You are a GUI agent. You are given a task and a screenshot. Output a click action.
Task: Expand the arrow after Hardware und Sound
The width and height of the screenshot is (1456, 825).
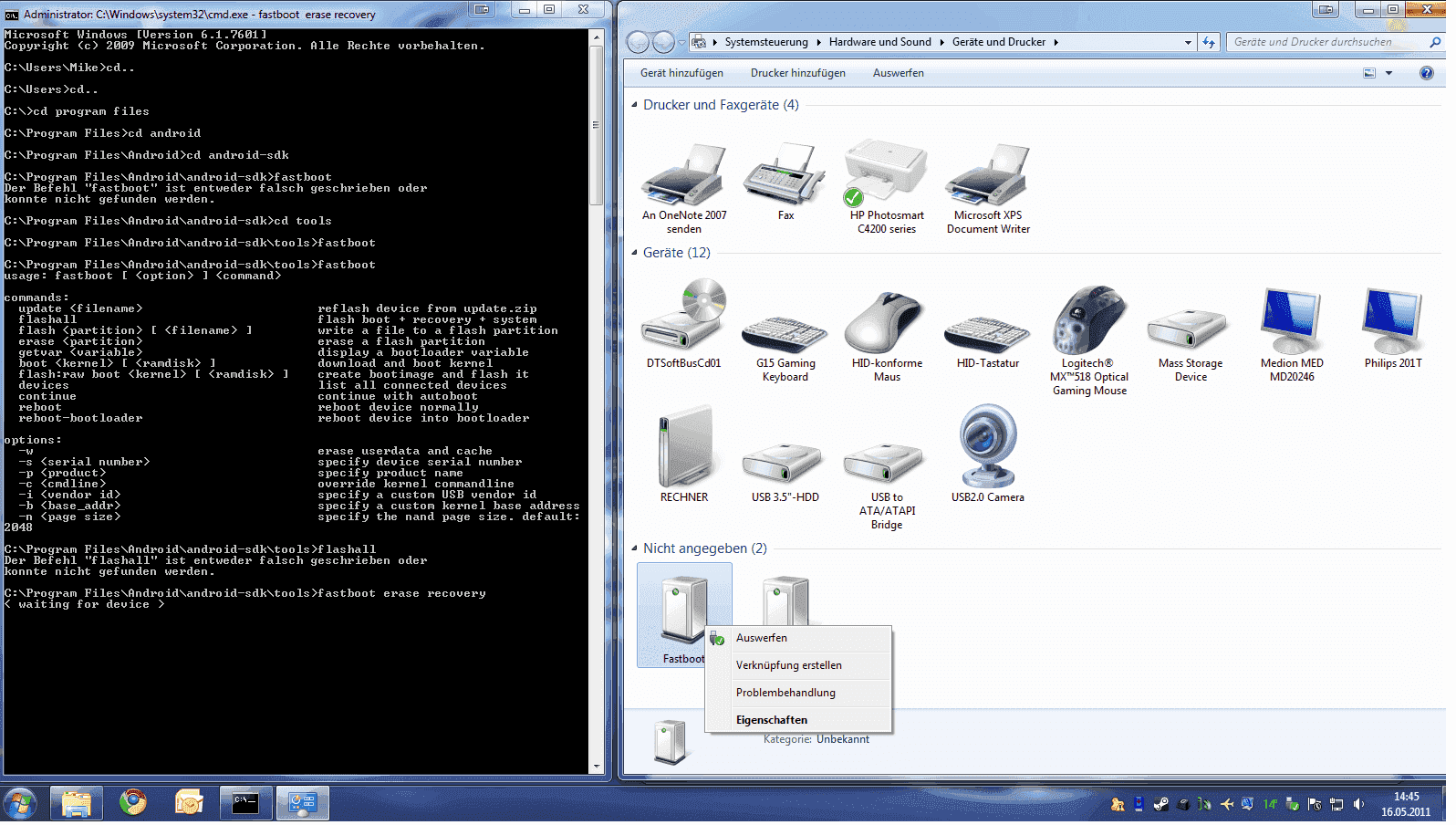(x=942, y=42)
